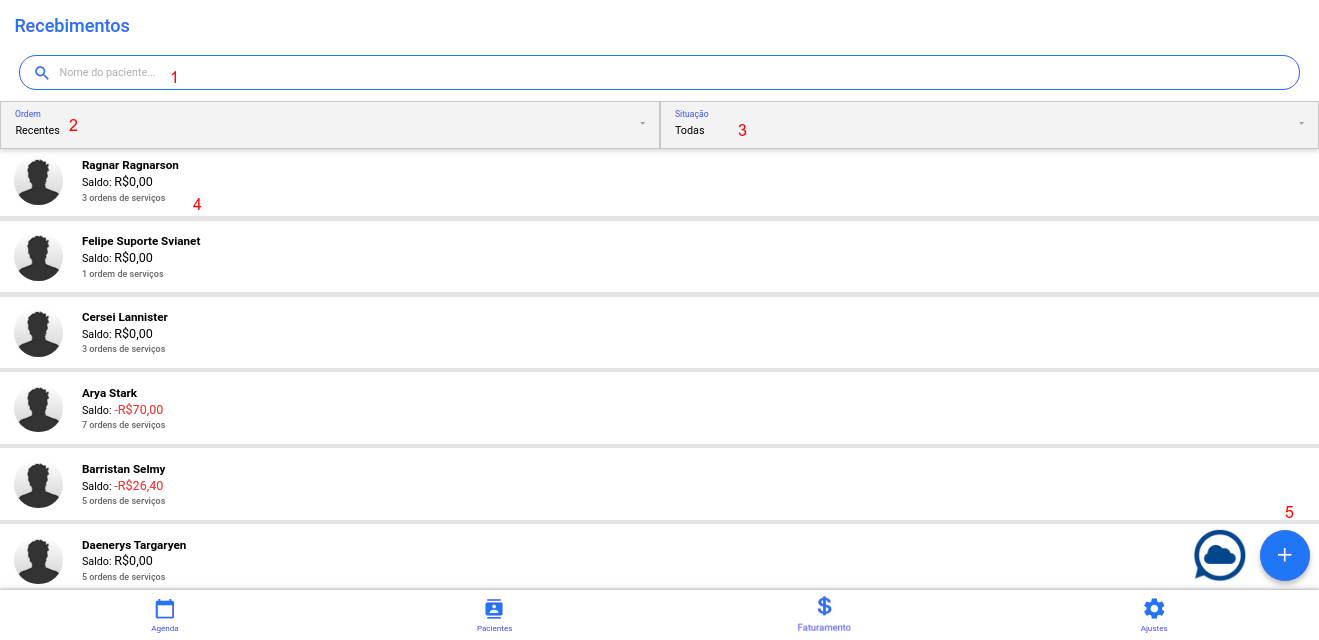Switch to the Pacientes tab label
The height and width of the screenshot is (640, 1319).
click(494, 628)
